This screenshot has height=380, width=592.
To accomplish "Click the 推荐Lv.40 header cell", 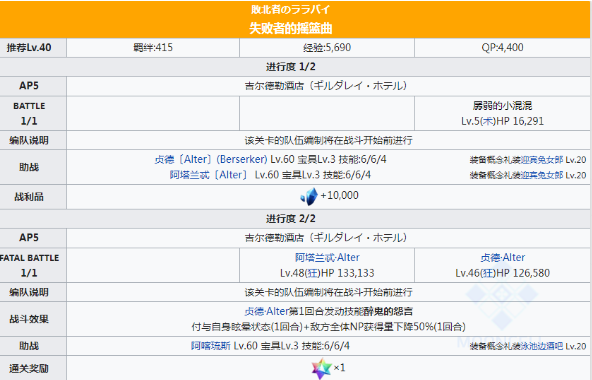I will 33,48.
